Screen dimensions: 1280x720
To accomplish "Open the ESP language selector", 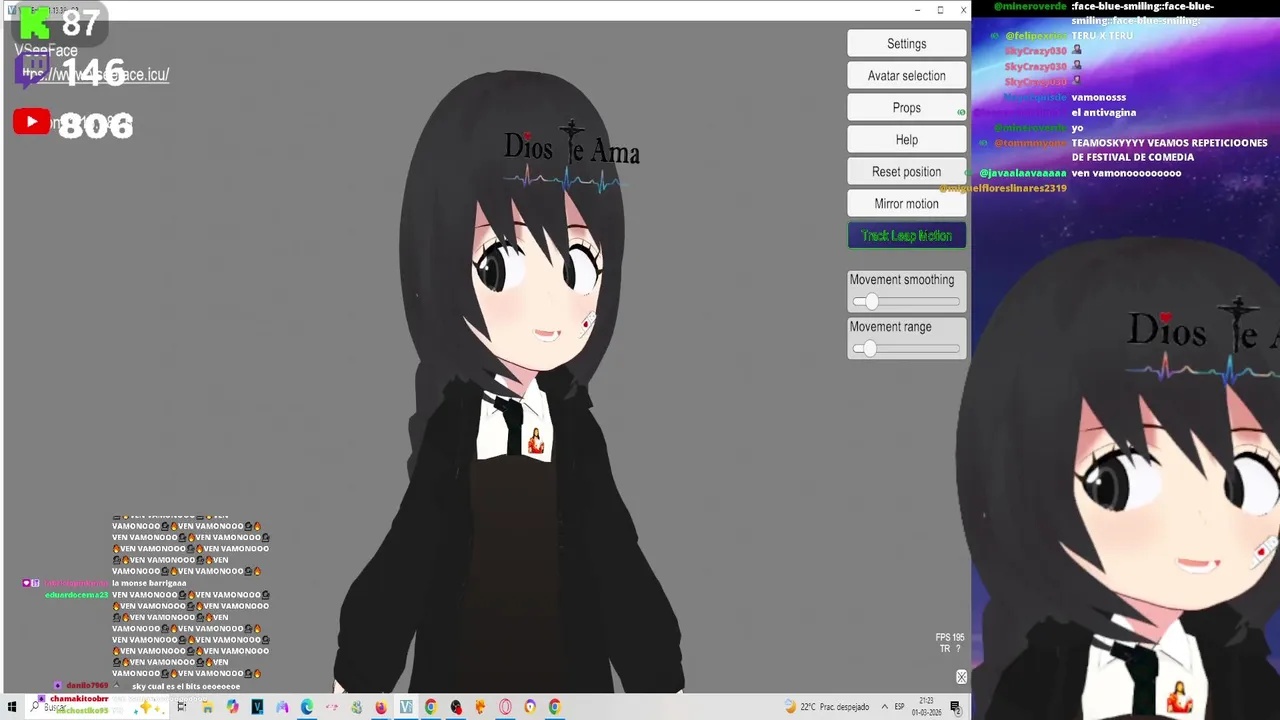I will click(x=899, y=707).
